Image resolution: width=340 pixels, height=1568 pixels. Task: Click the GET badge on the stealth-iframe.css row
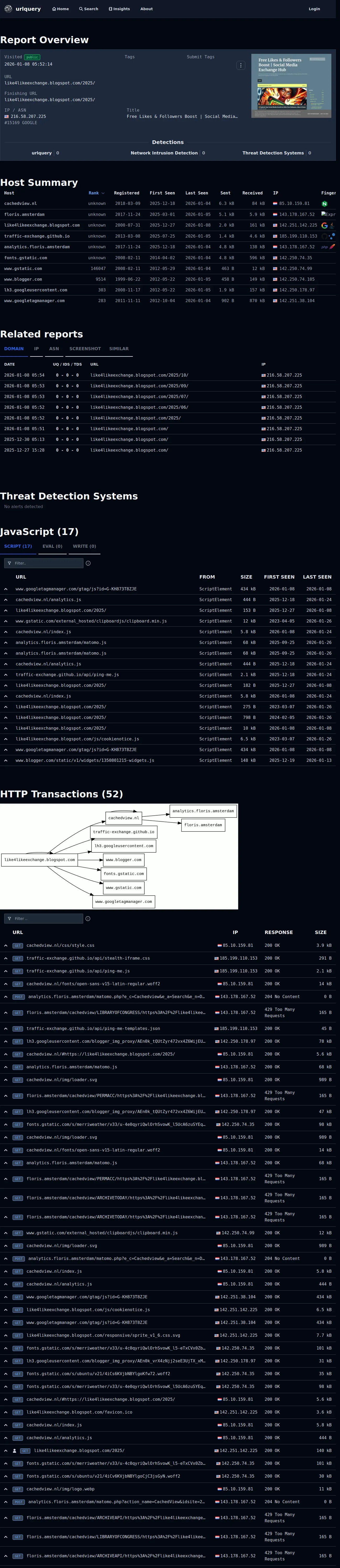(18, 958)
